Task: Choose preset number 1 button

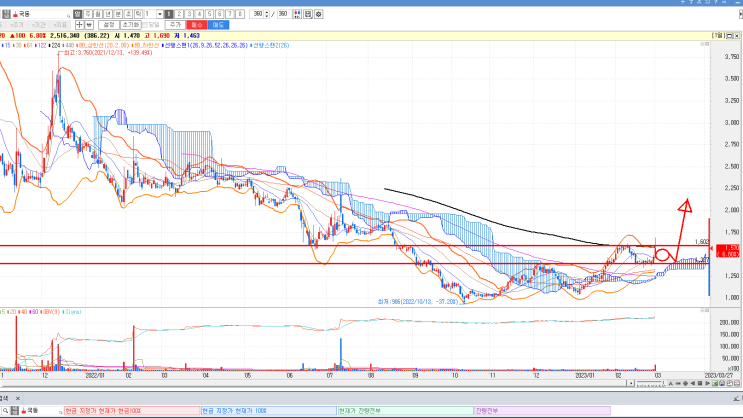Action: 169,14
